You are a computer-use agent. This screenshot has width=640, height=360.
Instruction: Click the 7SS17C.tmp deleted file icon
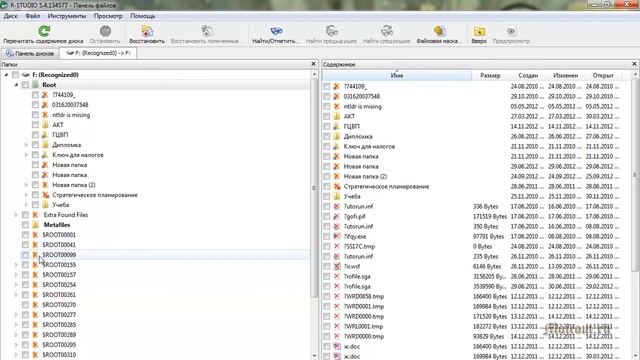[x=337, y=247]
